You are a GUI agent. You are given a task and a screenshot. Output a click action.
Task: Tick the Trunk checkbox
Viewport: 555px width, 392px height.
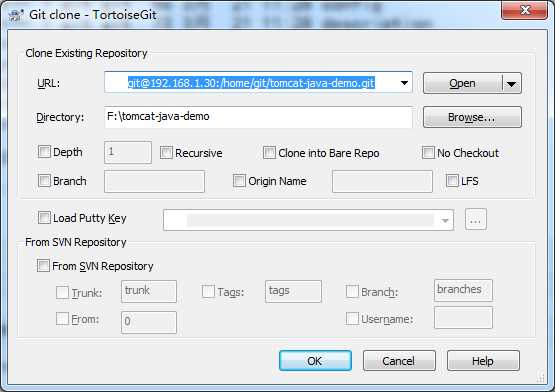point(62,292)
